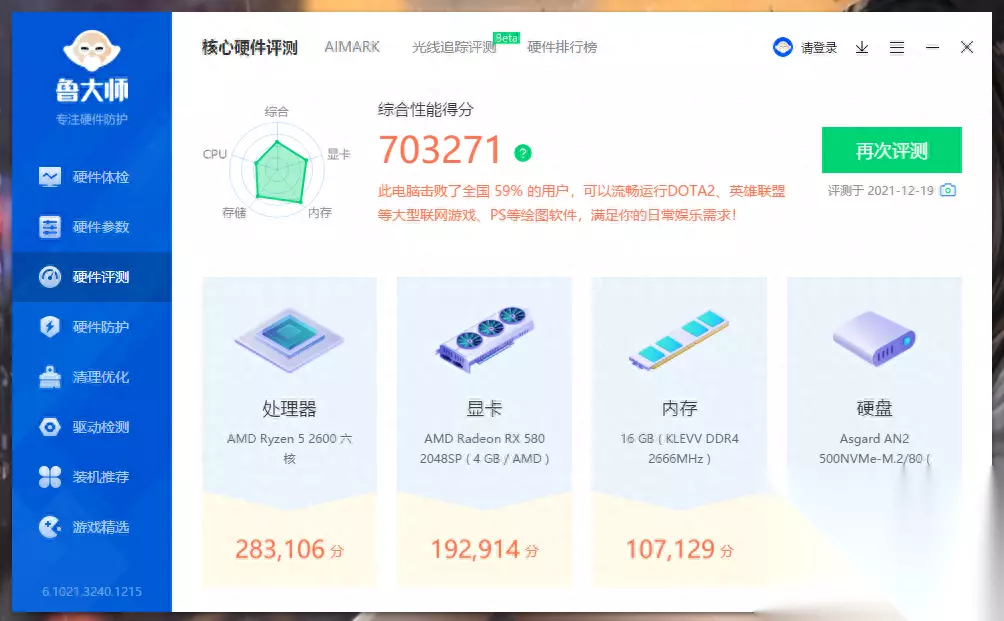
Task: Click the memory stick illustration
Action: click(x=679, y=340)
